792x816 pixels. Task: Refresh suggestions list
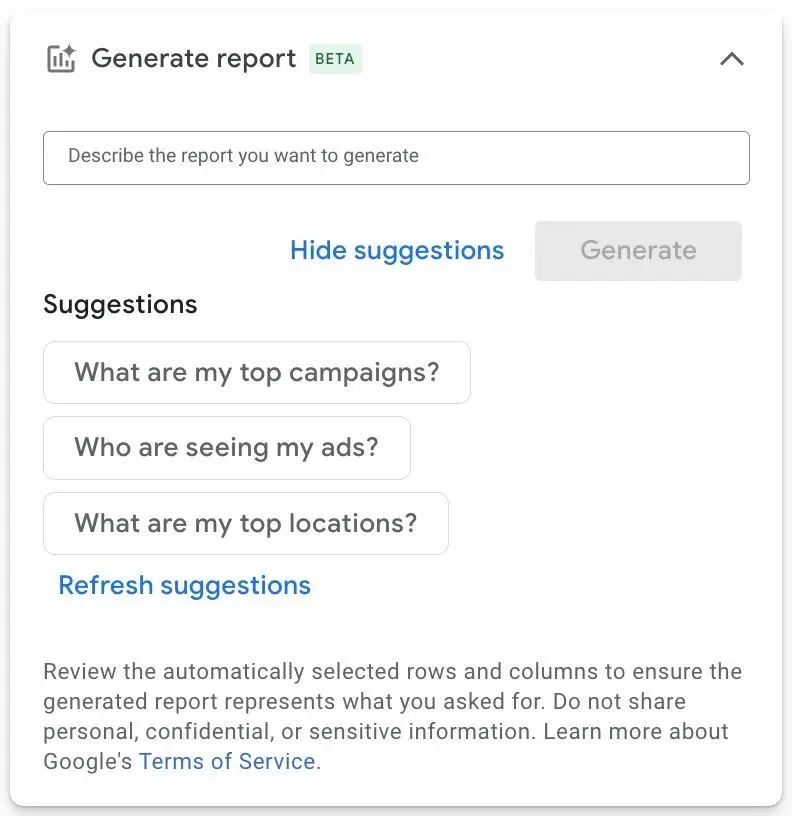coord(185,585)
